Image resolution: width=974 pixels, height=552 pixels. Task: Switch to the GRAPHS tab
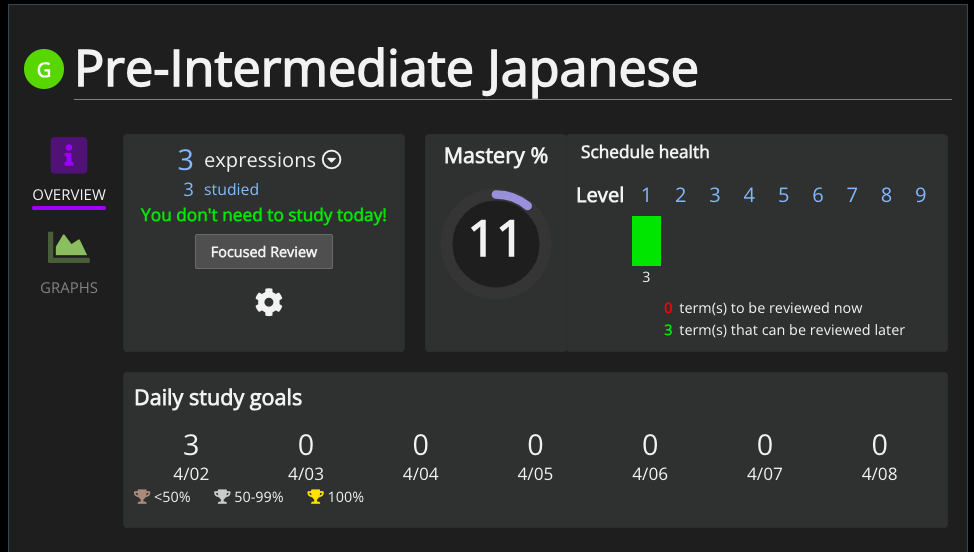click(x=69, y=288)
